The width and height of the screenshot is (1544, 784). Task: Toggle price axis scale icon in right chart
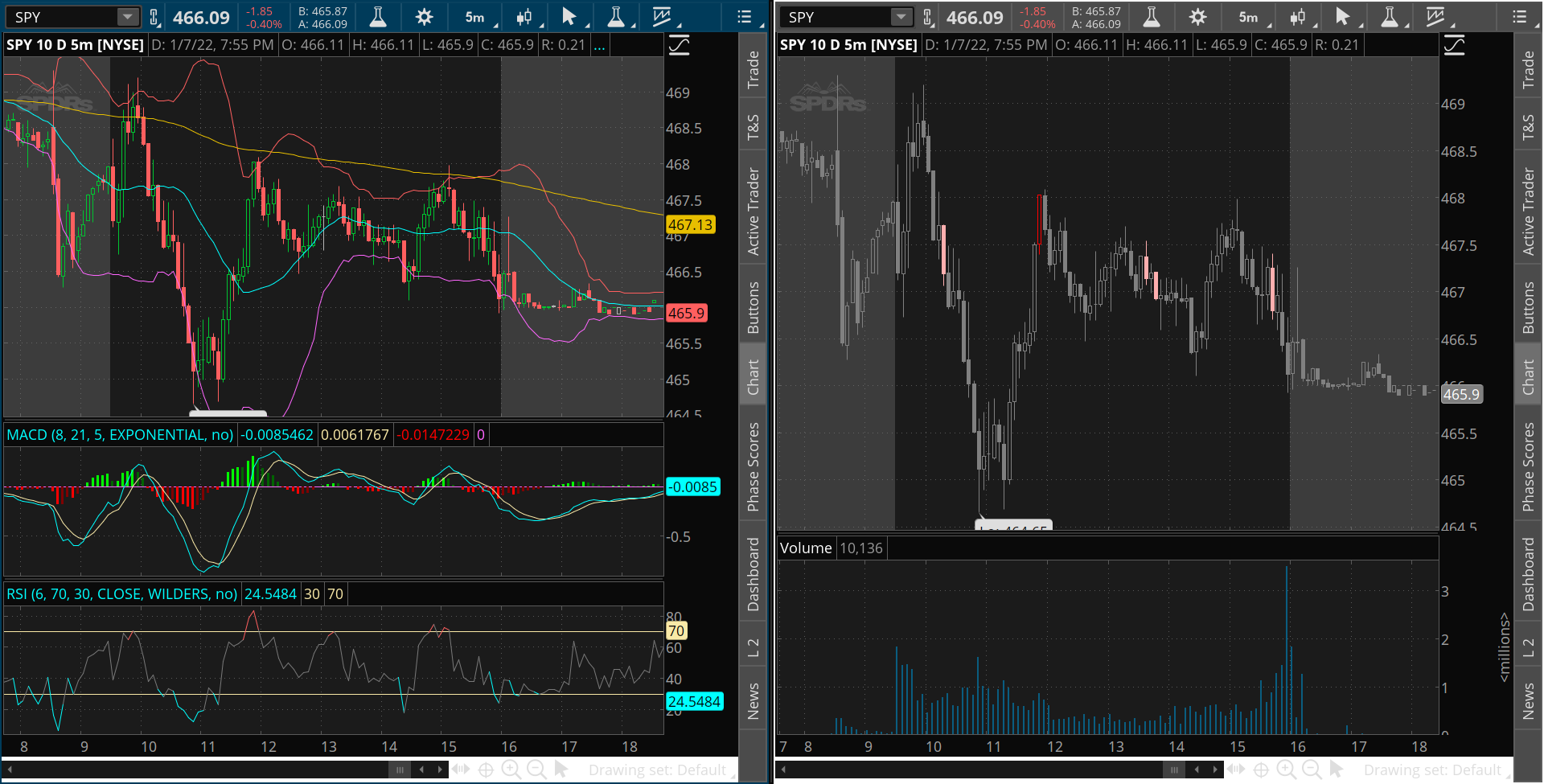tap(1454, 45)
